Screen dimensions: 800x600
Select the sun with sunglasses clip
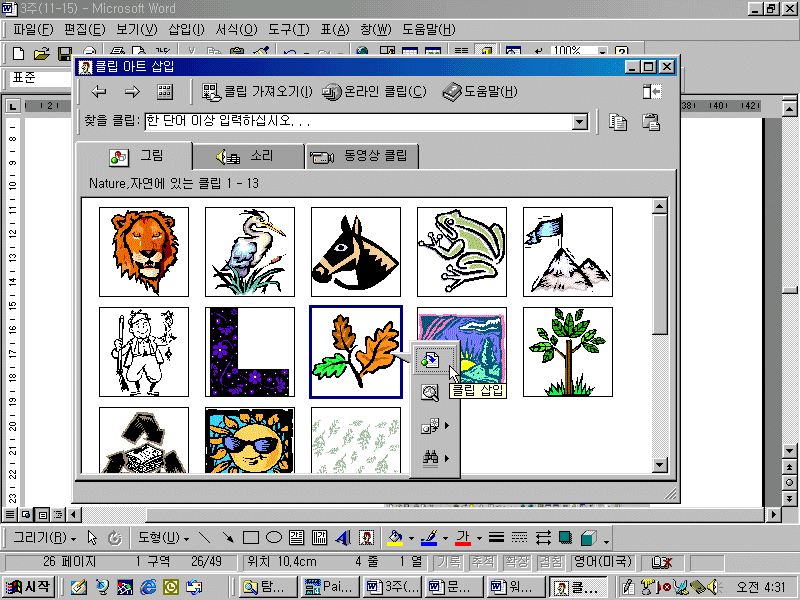pos(250,440)
